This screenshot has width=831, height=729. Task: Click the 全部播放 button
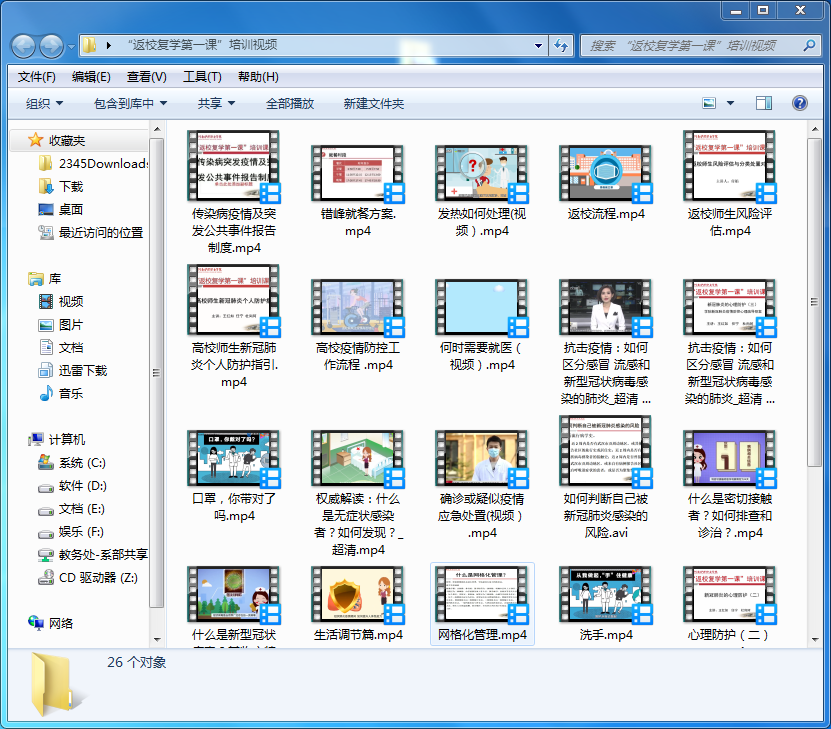tap(290, 103)
